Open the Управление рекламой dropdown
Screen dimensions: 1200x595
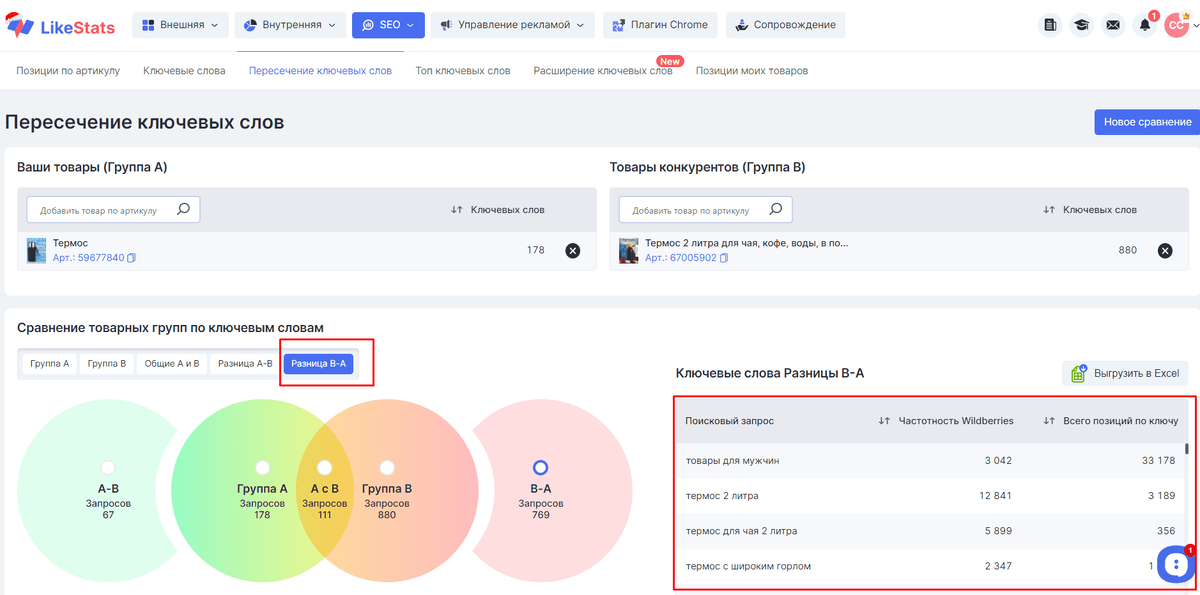coord(512,24)
